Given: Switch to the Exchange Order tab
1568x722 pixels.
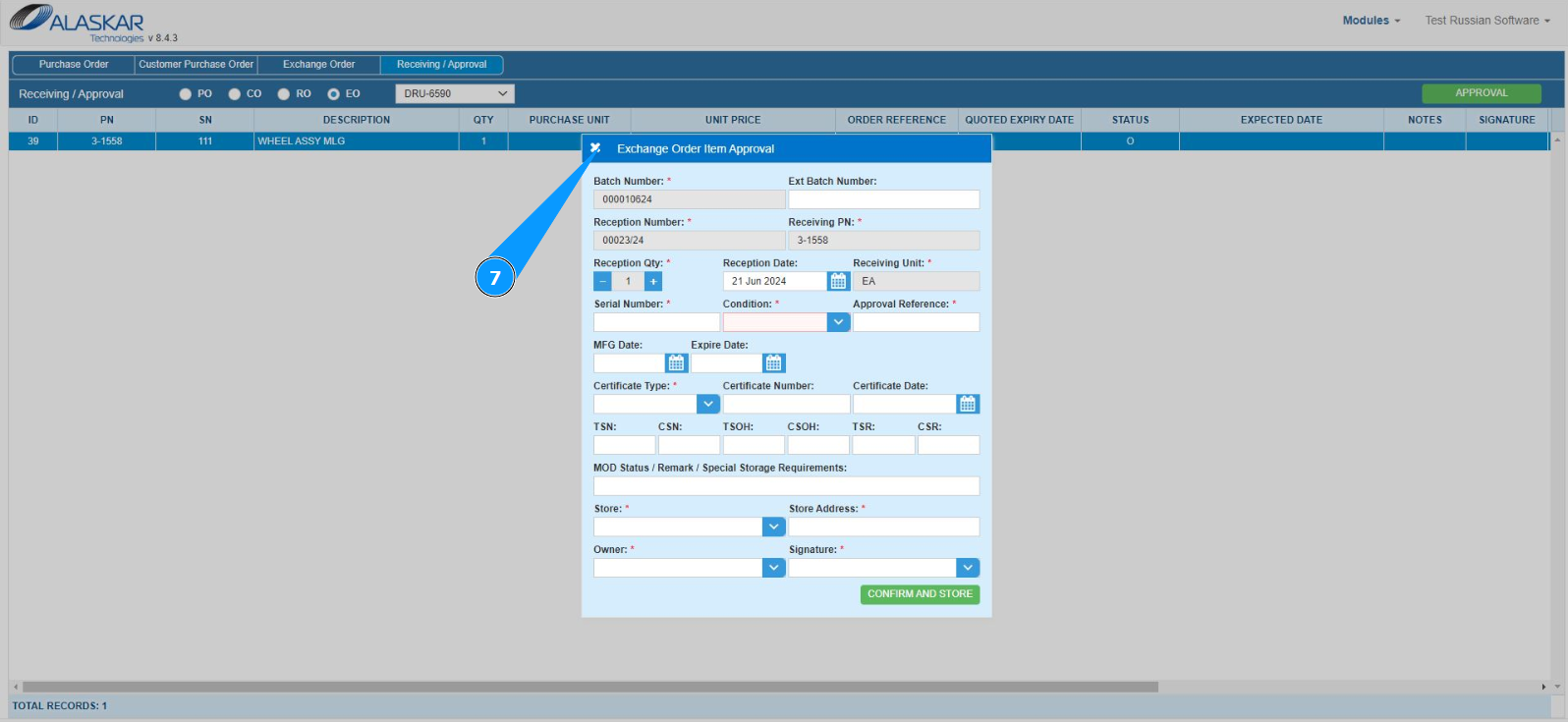Looking at the screenshot, I should coord(319,65).
